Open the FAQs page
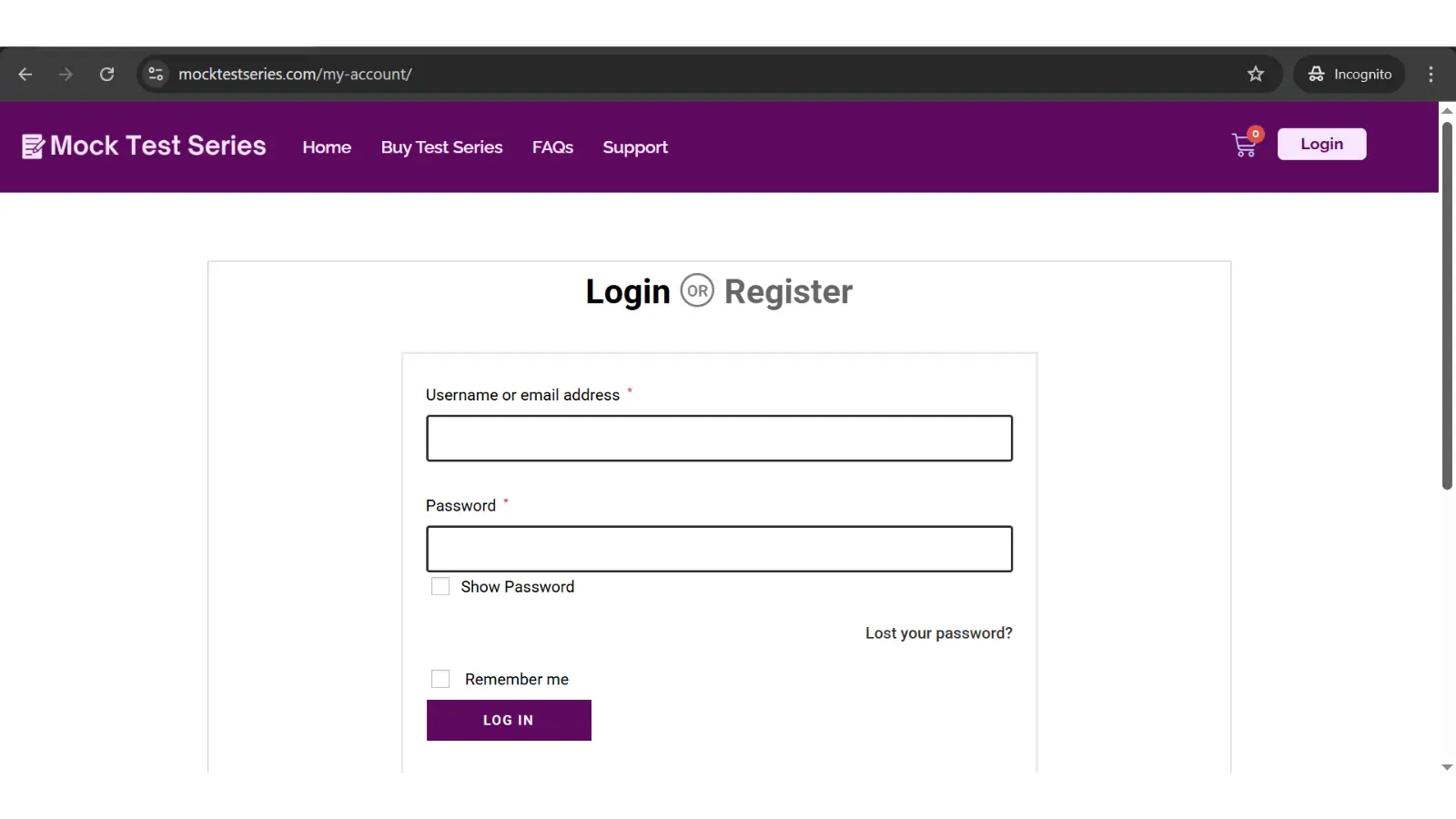 click(x=552, y=147)
